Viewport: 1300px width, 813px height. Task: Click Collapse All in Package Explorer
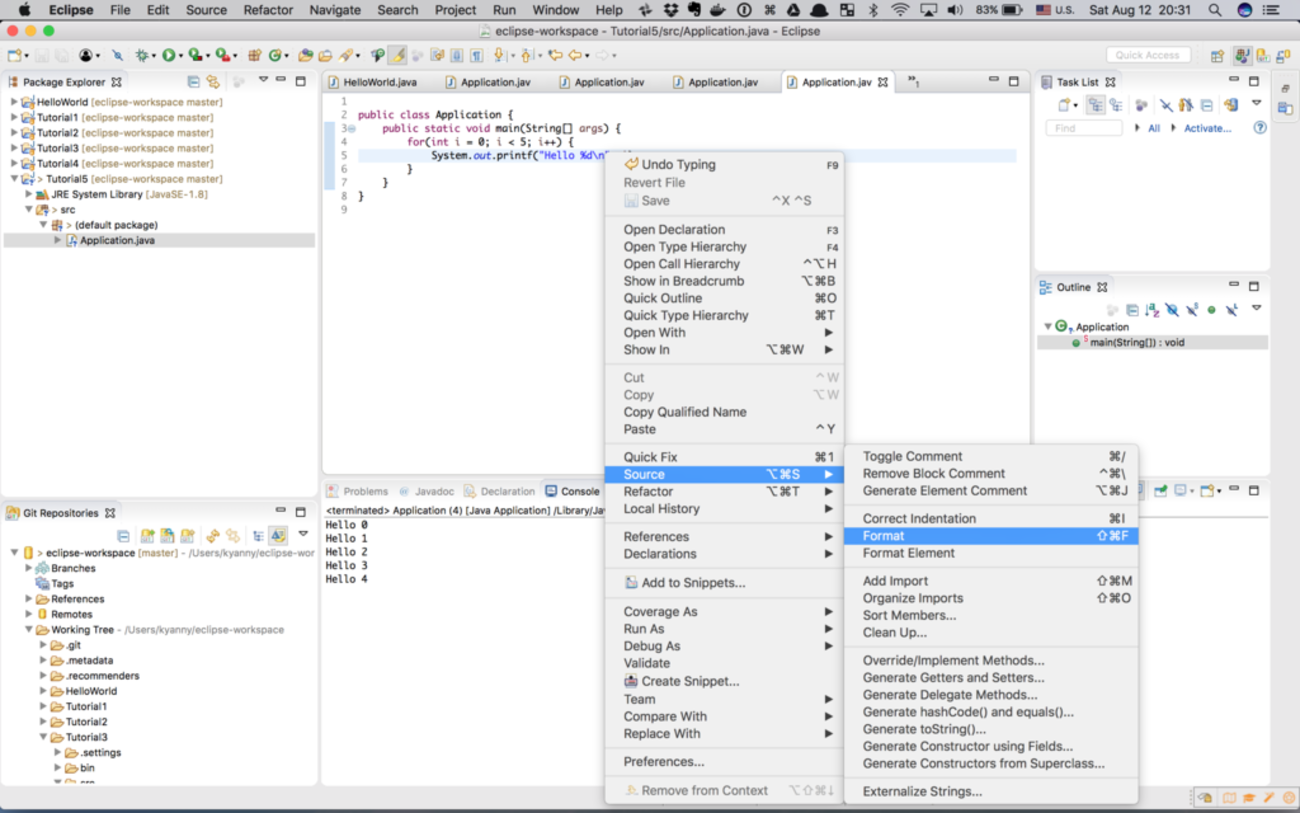(193, 82)
